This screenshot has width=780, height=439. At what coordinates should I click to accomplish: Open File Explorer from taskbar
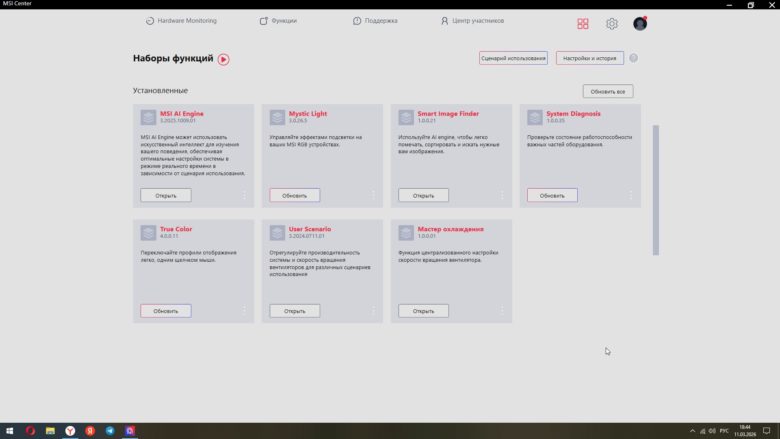tap(50, 431)
